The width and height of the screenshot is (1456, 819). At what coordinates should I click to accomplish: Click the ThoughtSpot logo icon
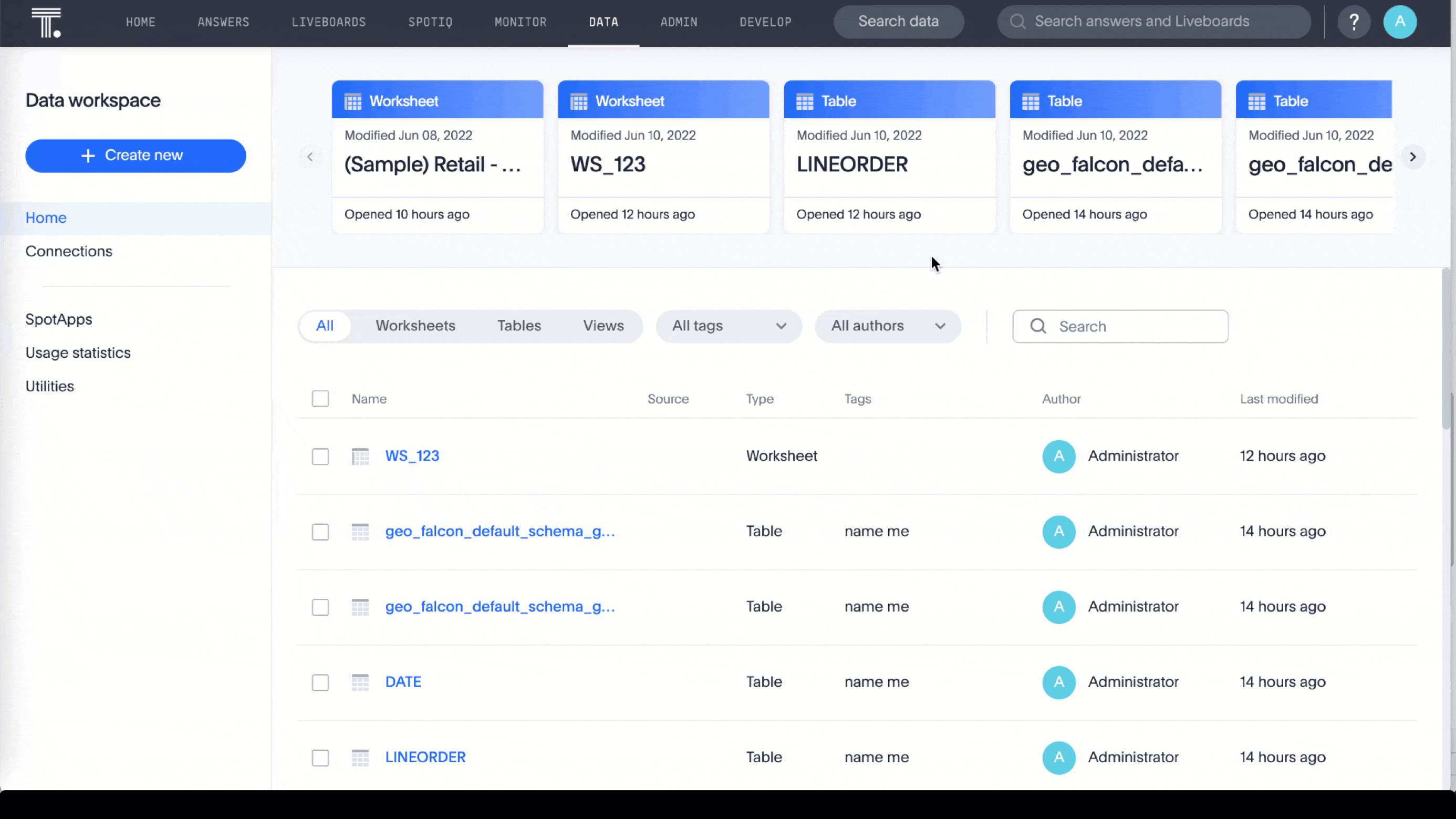pos(46,23)
